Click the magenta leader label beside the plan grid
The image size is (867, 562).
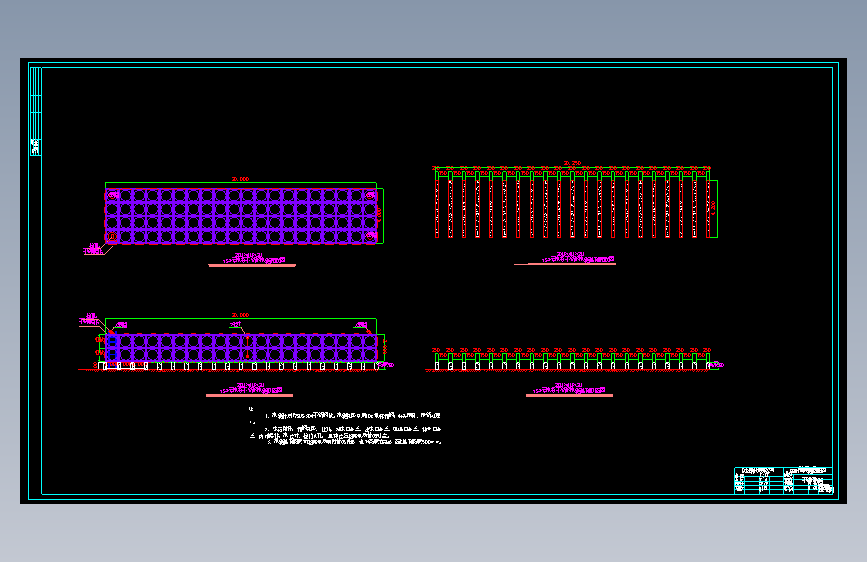pos(94,249)
